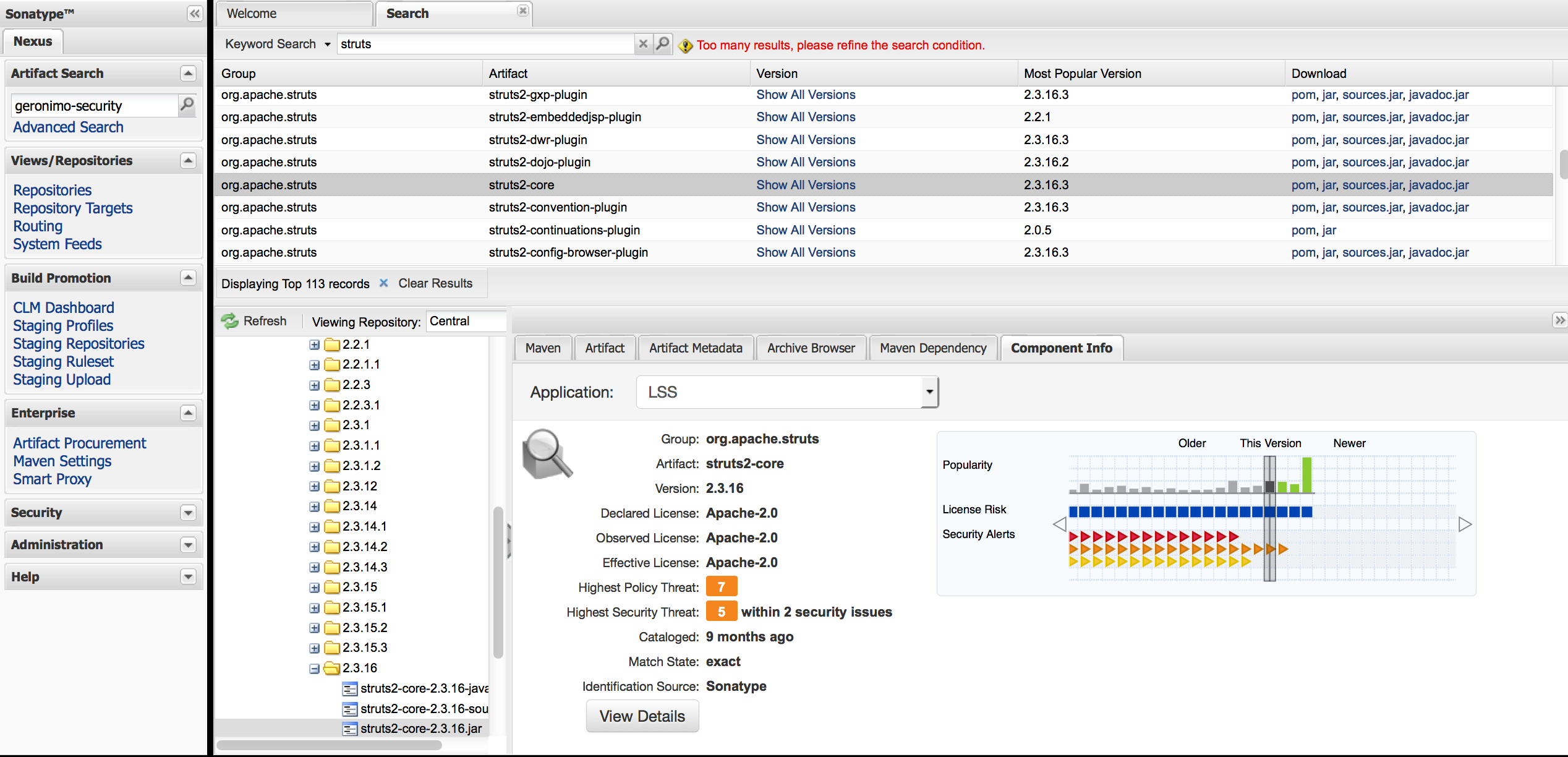The height and width of the screenshot is (757, 1568).
Task: Expand the Security panel
Action: coord(188,513)
